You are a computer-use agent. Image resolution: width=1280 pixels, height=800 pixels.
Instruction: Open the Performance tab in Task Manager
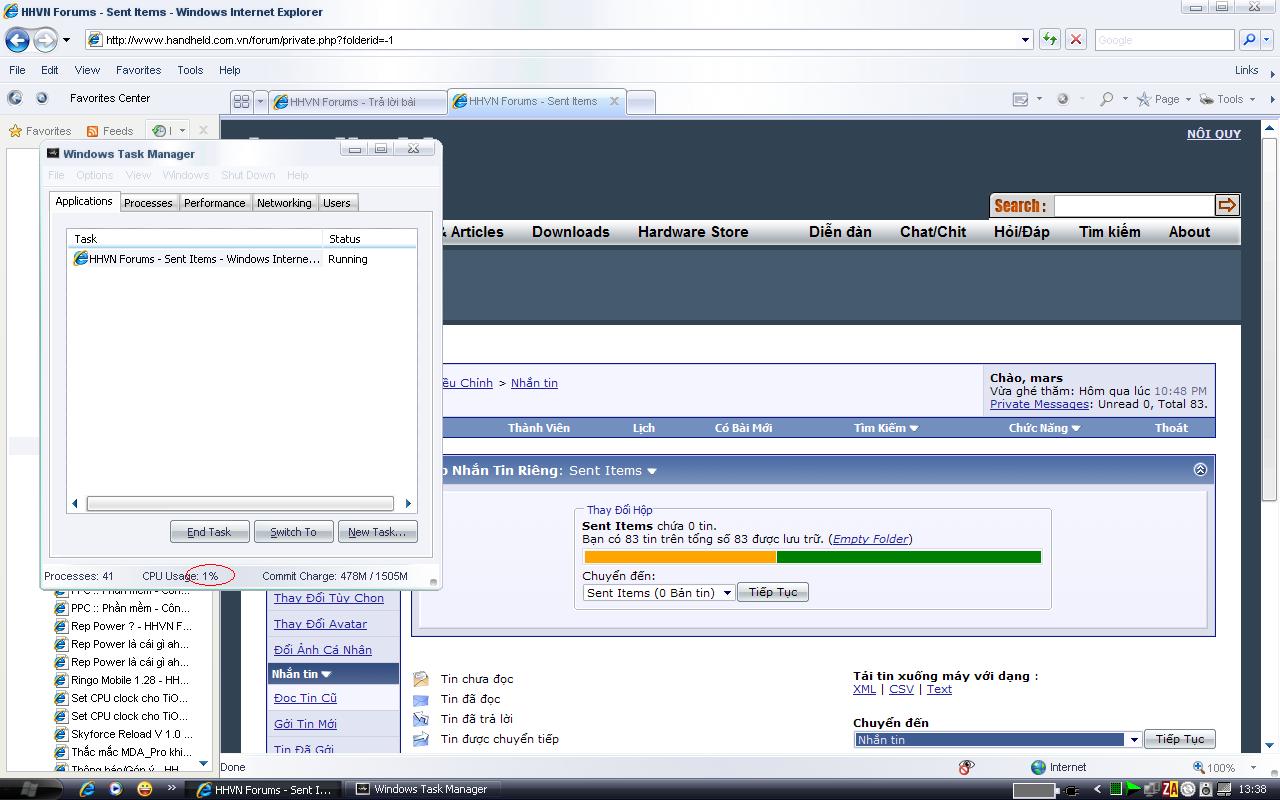[x=214, y=203]
